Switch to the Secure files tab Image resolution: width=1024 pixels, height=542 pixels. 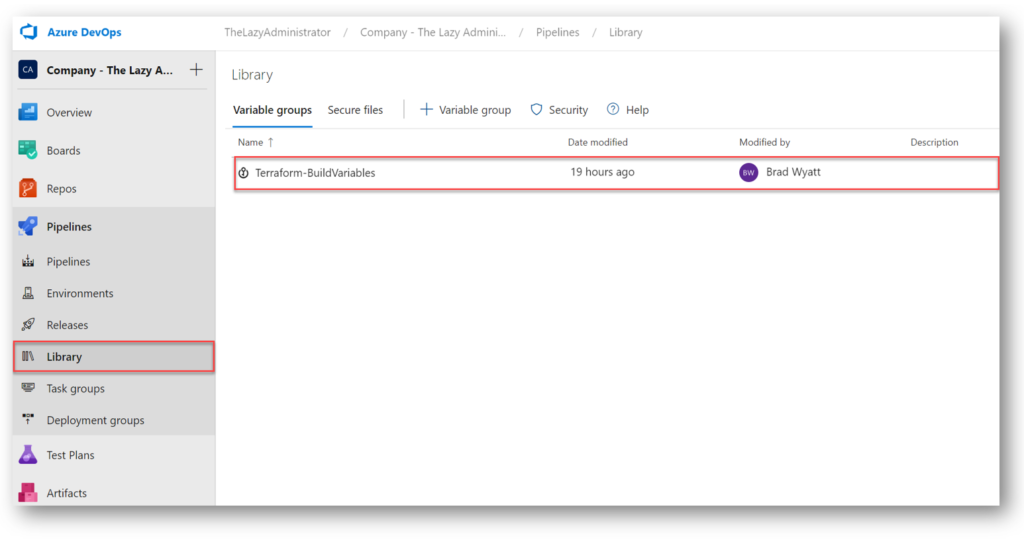click(355, 110)
